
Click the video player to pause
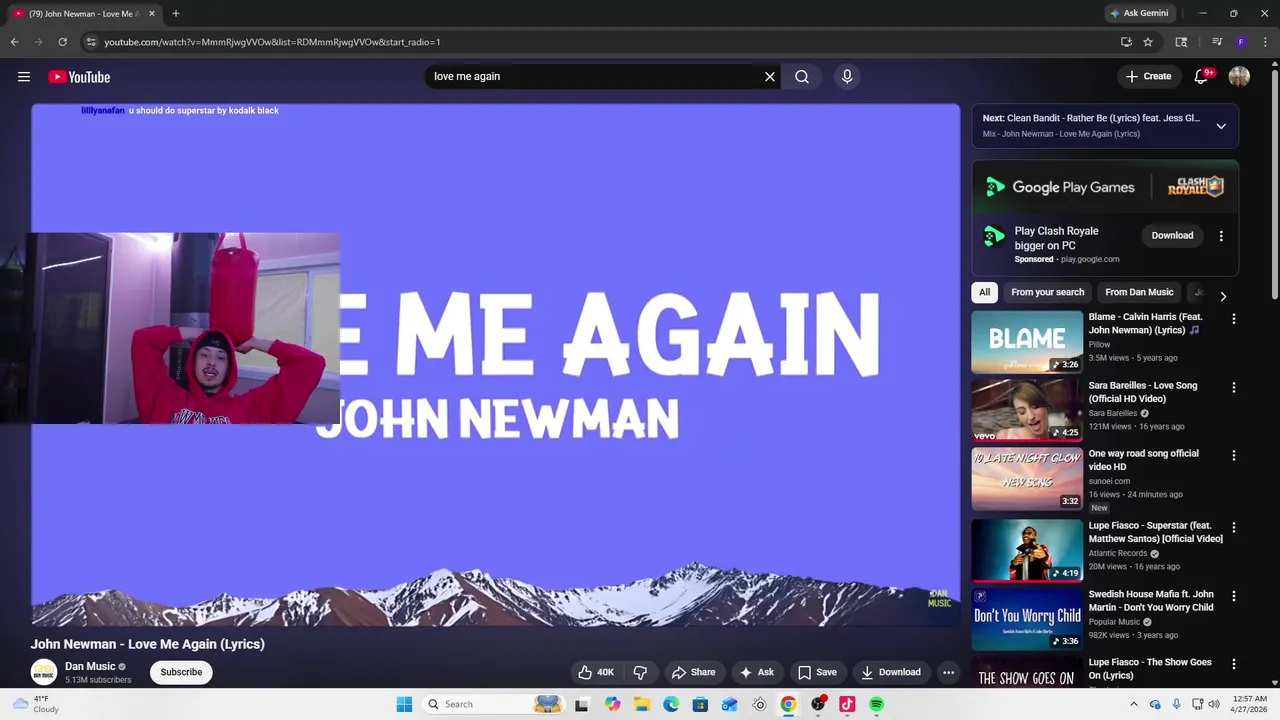click(x=495, y=365)
